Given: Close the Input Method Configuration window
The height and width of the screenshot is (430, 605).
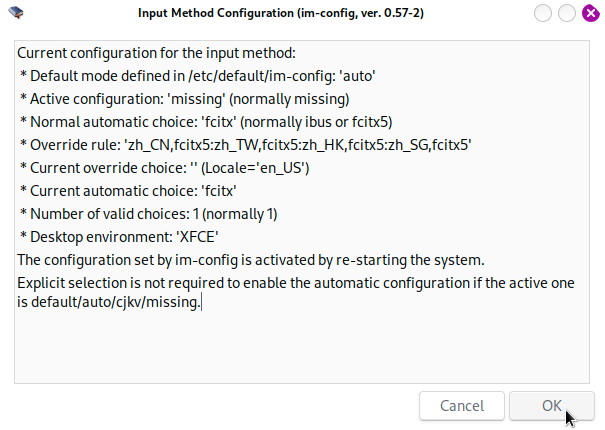Looking at the screenshot, I should point(591,13).
